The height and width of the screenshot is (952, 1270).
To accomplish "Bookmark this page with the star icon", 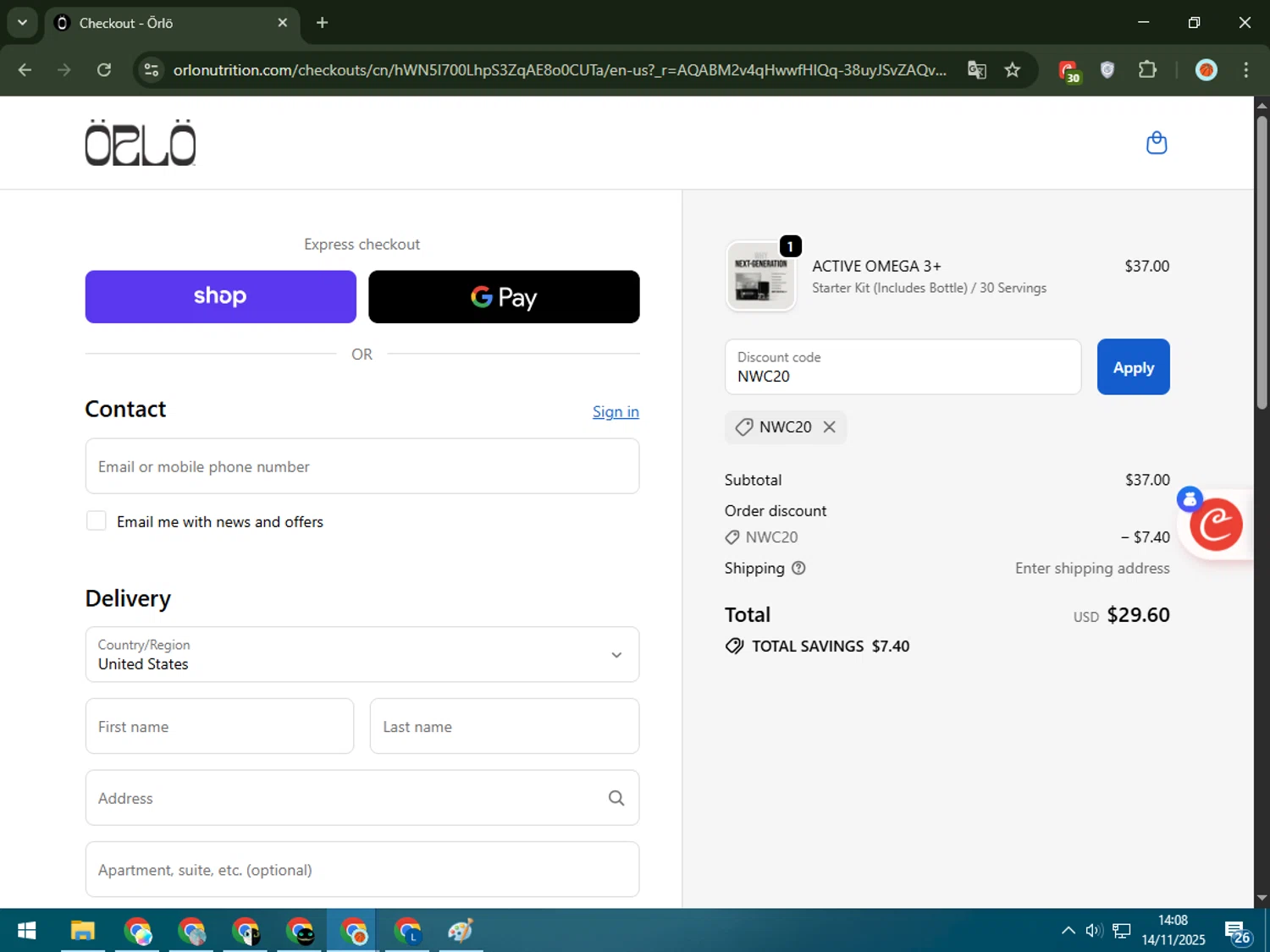I will [1013, 70].
